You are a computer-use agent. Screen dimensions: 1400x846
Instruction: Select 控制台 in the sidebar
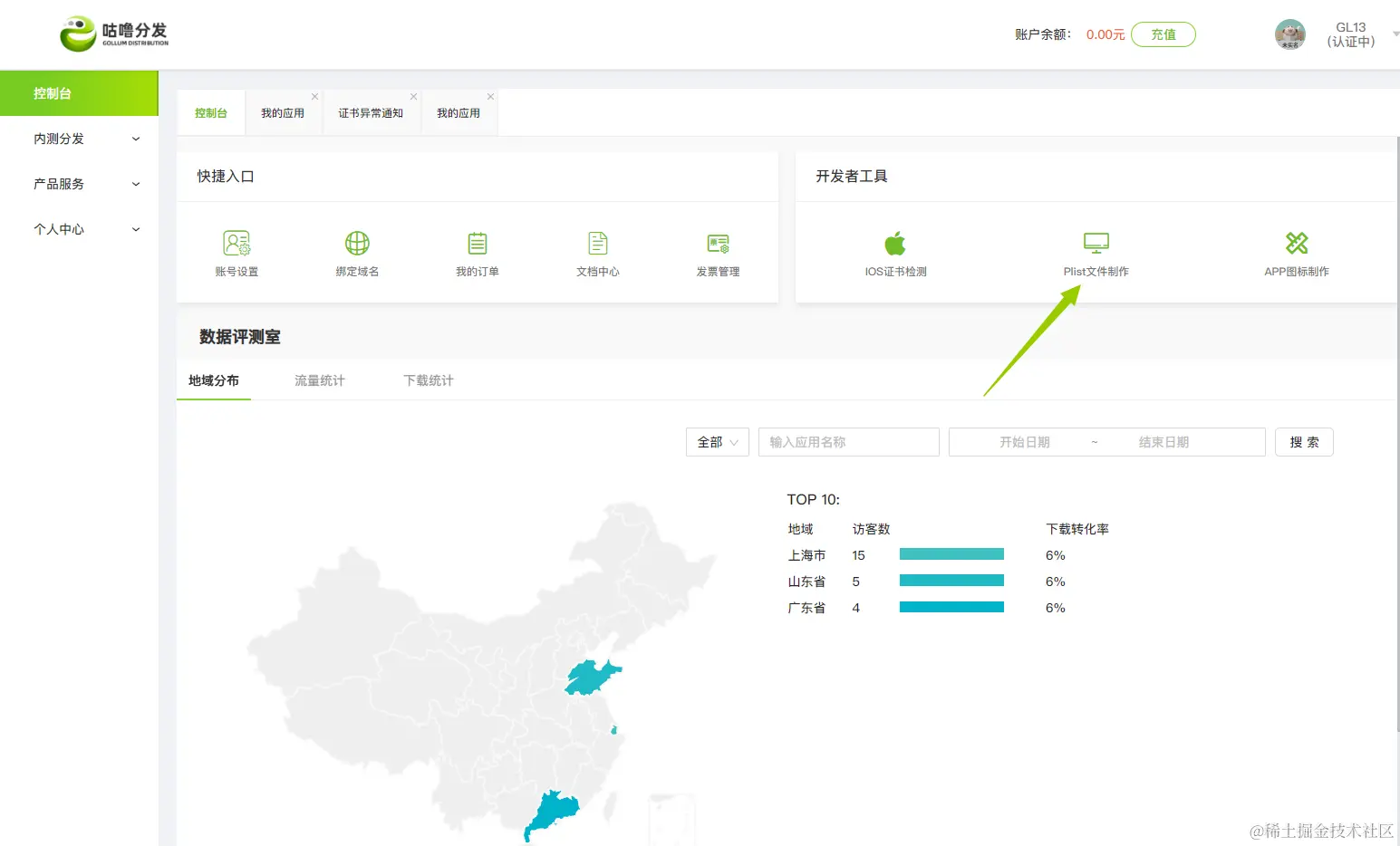point(54,93)
